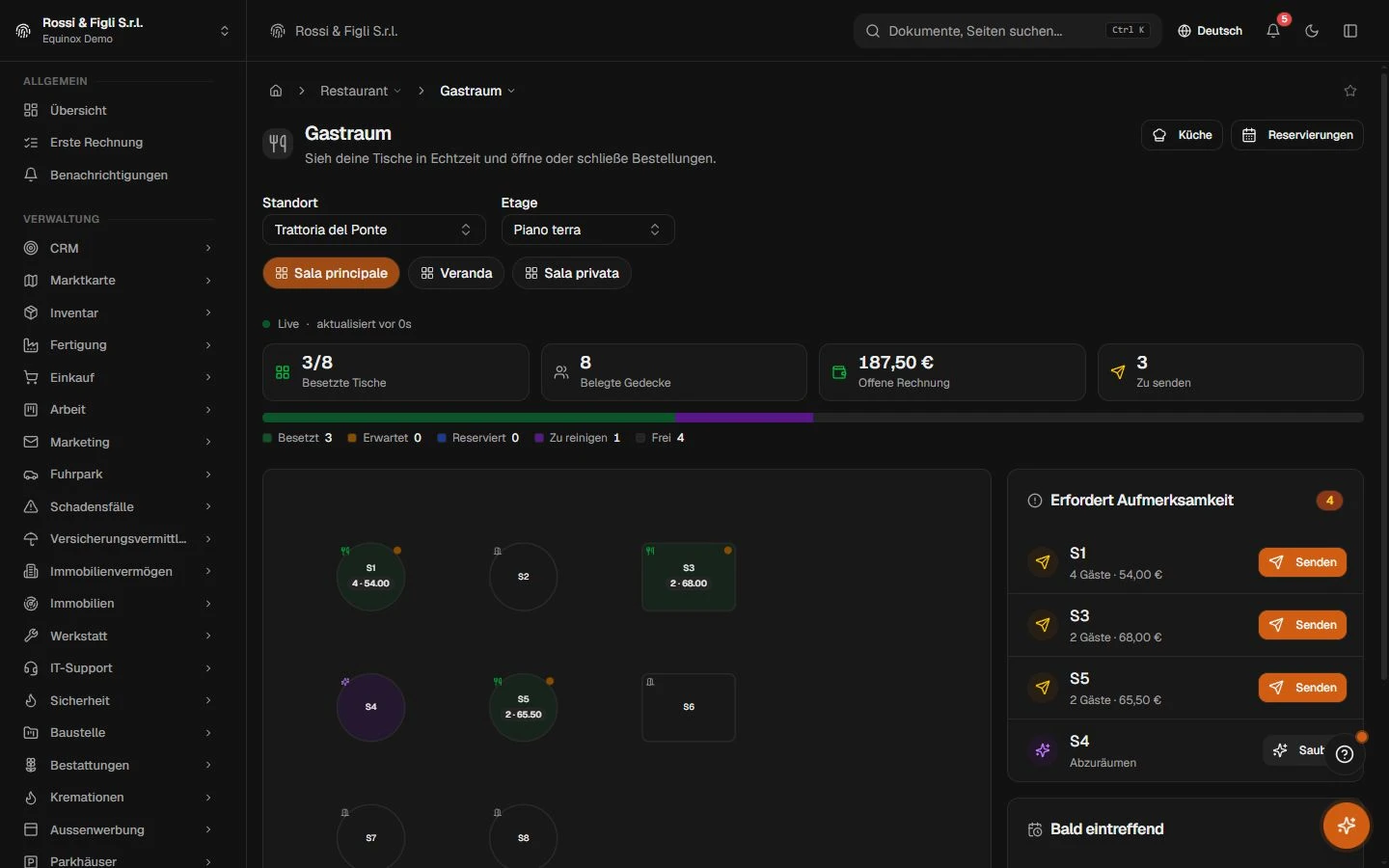
Task: Open the notifications bell icon
Action: point(1273,31)
